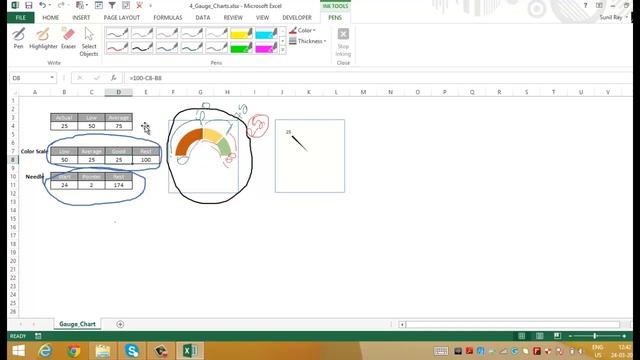This screenshot has height=360, width=640.
Task: Choose the cyan highlighter swatch
Action: [266, 33]
